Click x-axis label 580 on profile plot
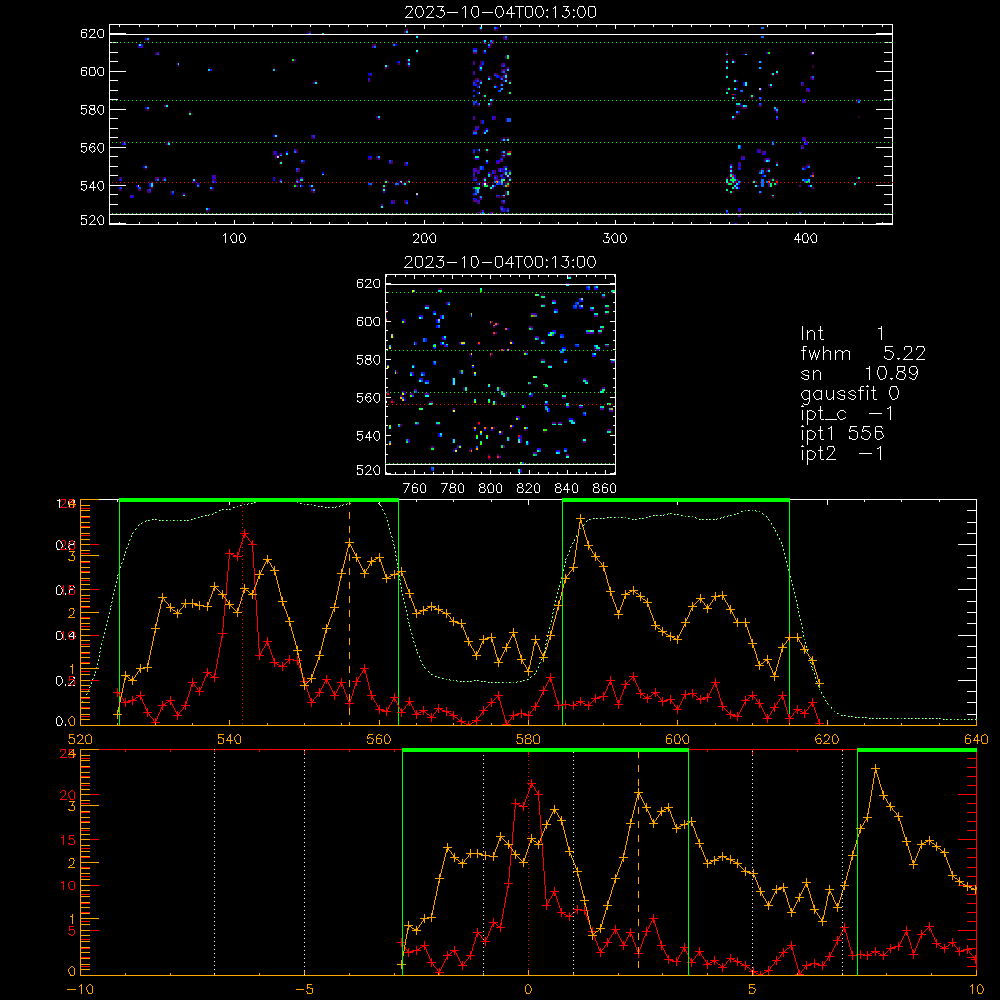Screen dimensions: 1000x1000 [x=528, y=740]
